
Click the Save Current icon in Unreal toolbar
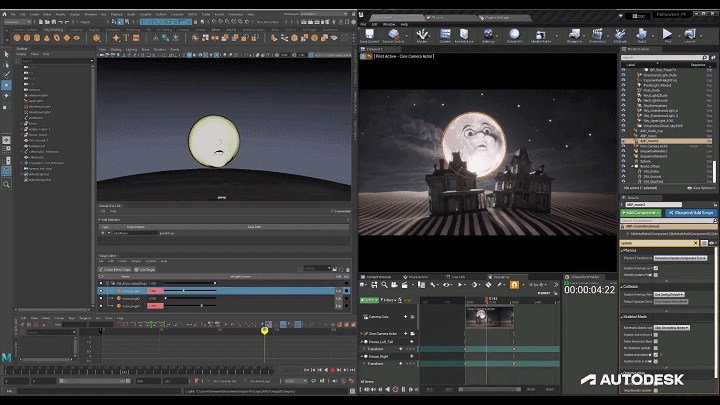tap(369, 34)
